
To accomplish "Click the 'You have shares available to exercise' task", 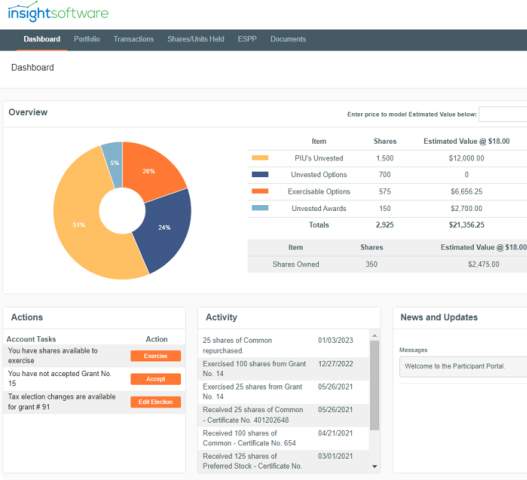I will [x=53, y=355].
